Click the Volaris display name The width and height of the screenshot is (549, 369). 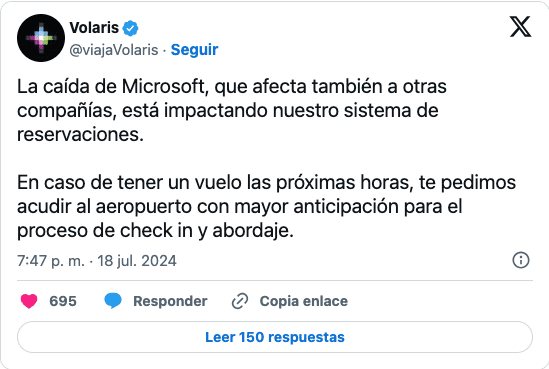pyautogui.click(x=94, y=28)
